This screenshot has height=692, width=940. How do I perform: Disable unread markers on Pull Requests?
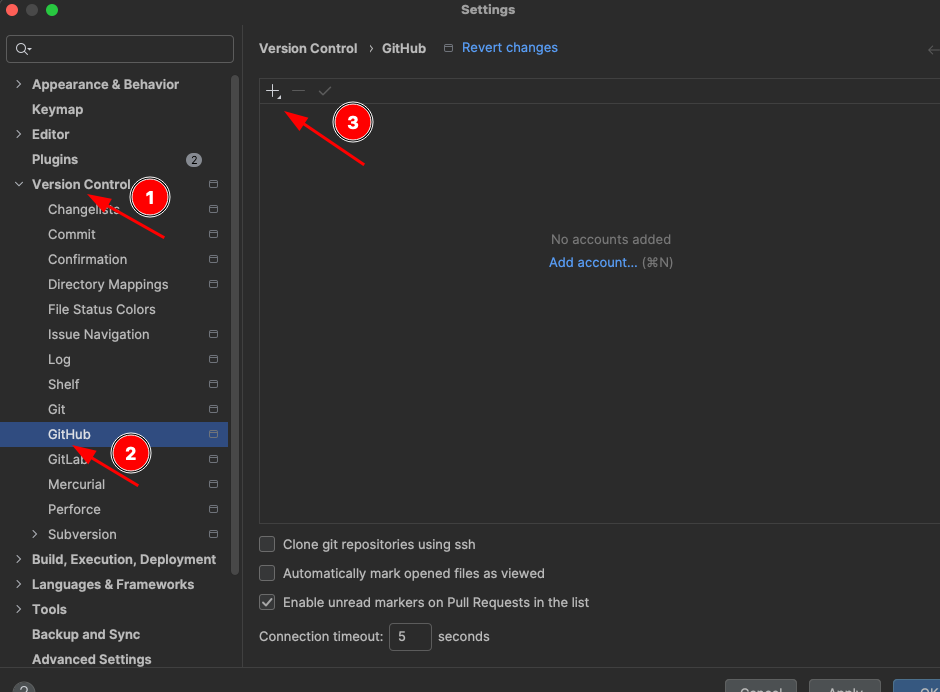point(267,602)
